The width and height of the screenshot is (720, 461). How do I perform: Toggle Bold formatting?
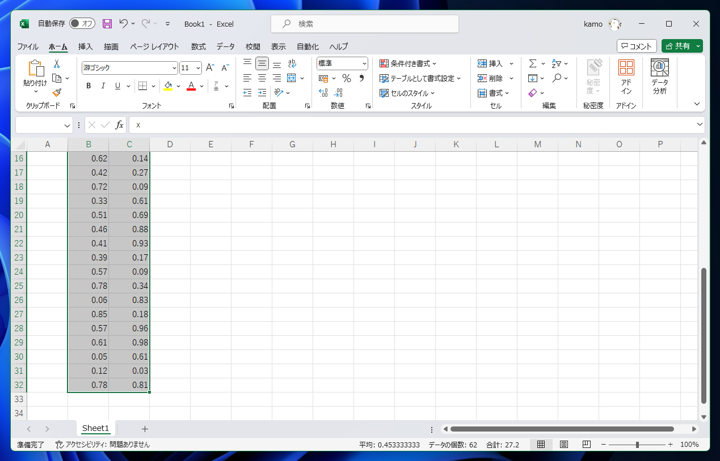point(89,86)
